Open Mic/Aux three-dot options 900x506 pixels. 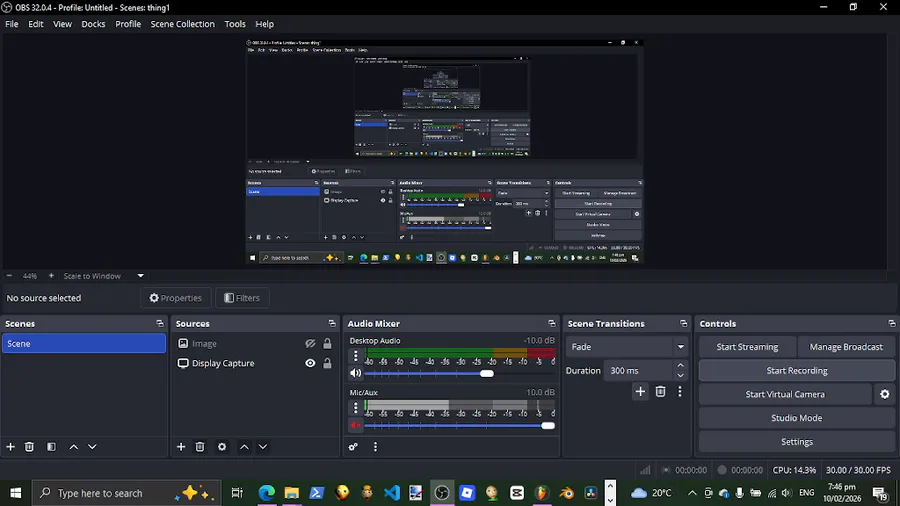355,407
